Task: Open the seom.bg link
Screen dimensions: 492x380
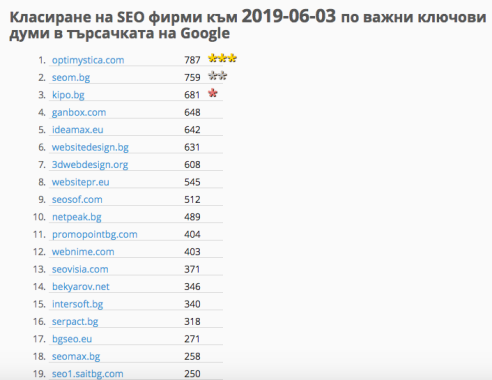Action: (71, 77)
